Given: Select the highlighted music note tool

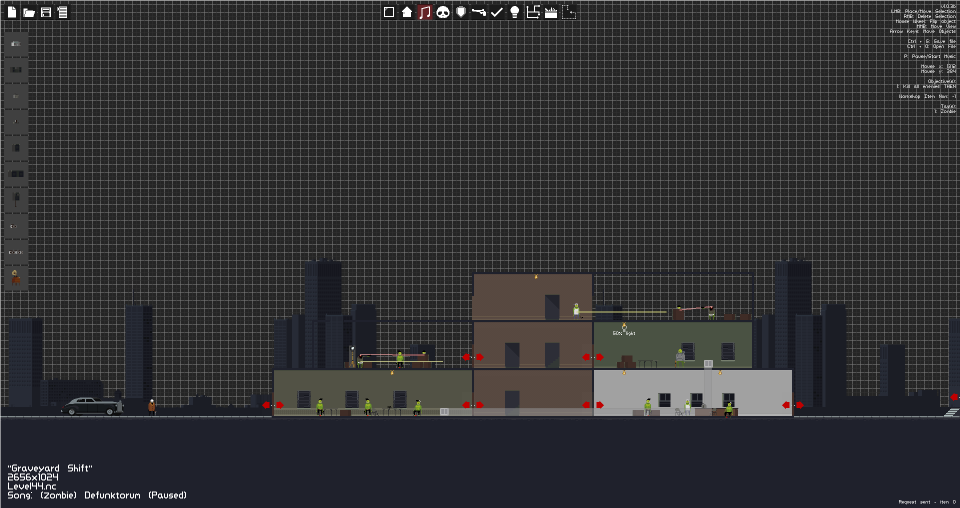Looking at the screenshot, I should point(425,12).
